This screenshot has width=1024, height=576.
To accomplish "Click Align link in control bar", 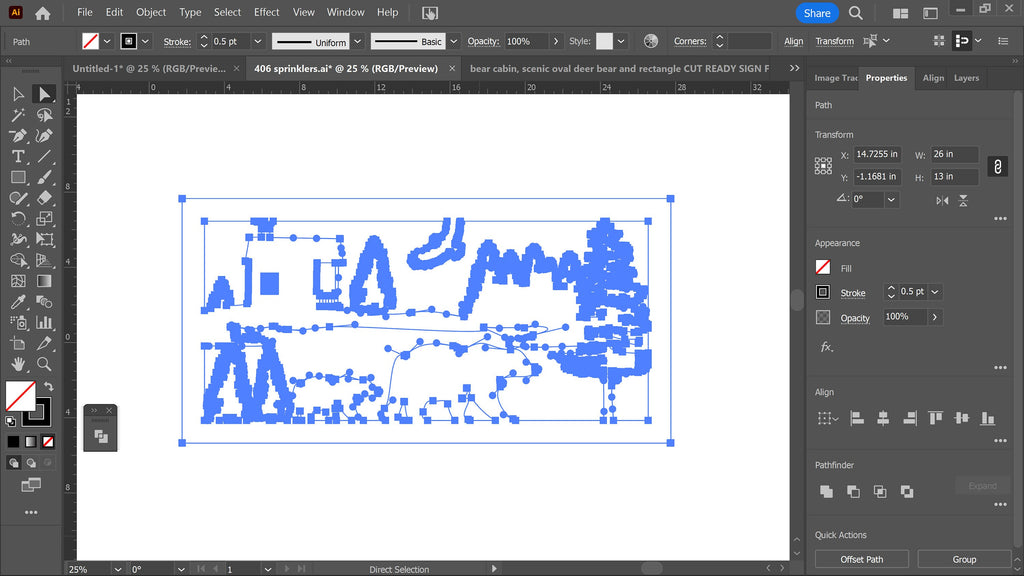I will tap(793, 41).
